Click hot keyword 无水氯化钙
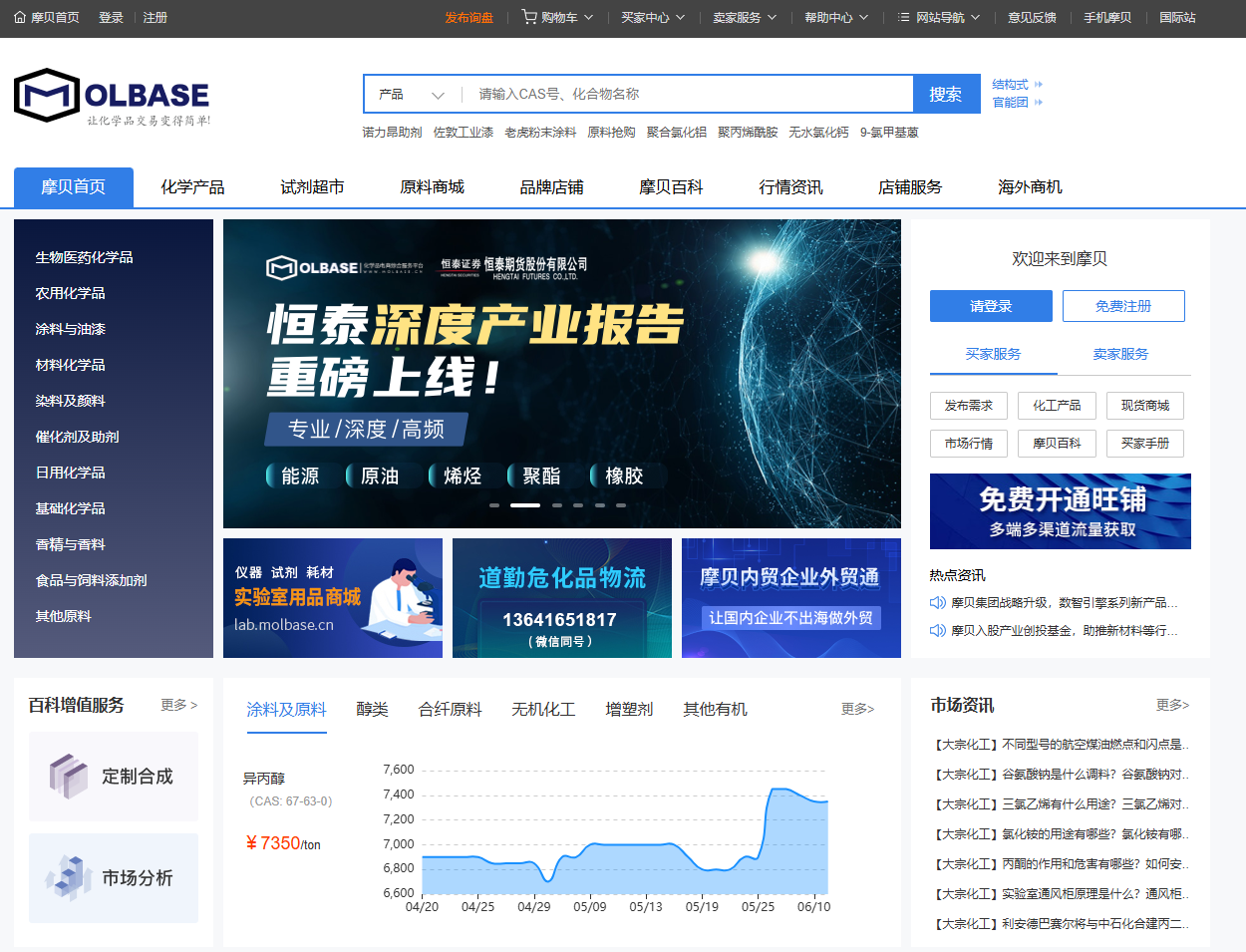 818,132
